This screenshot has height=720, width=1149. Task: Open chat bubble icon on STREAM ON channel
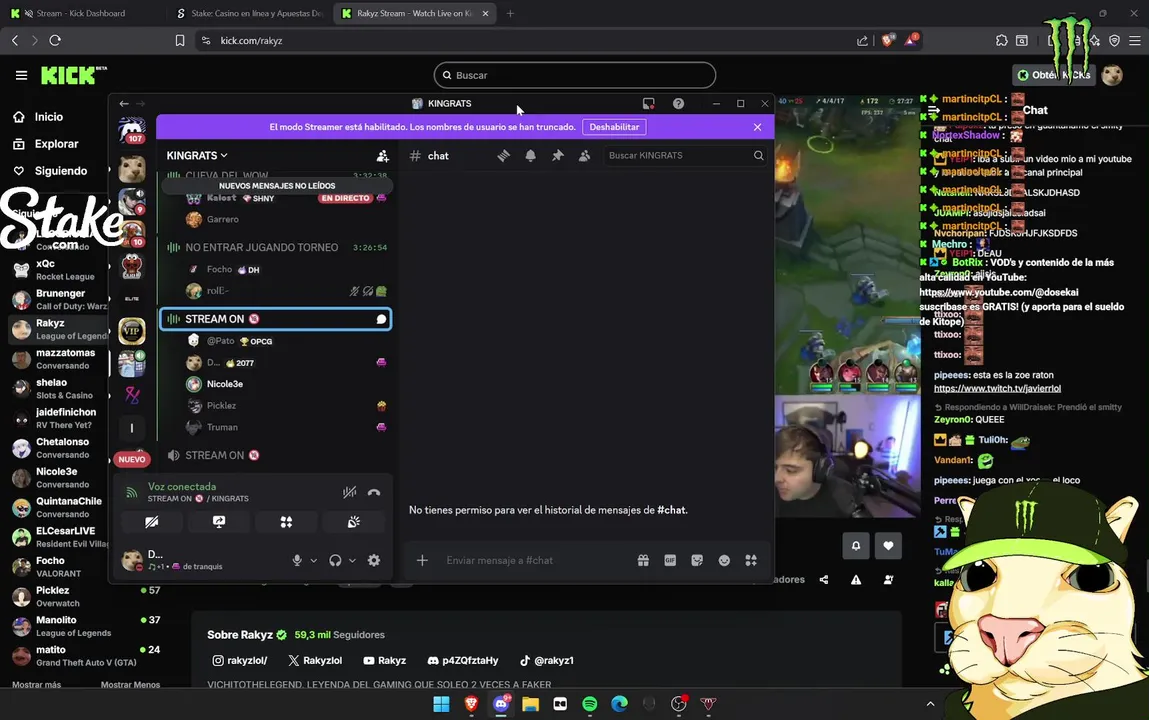[x=381, y=319]
